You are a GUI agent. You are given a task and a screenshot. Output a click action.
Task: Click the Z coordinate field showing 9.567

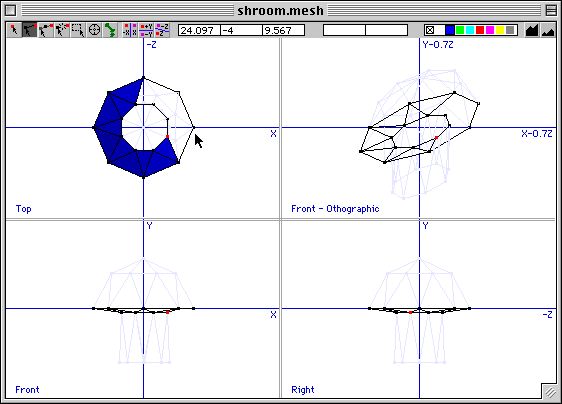click(x=284, y=30)
